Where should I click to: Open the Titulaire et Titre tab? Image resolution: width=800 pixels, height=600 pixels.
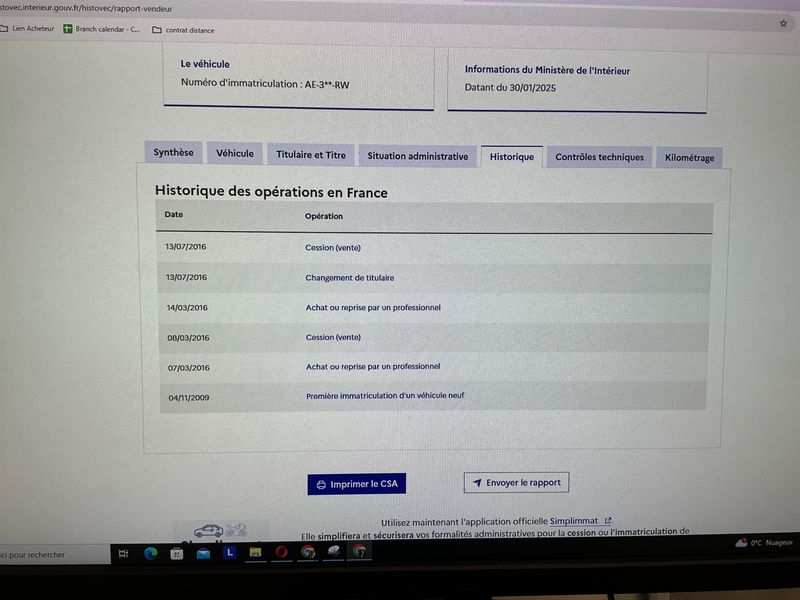[311, 155]
